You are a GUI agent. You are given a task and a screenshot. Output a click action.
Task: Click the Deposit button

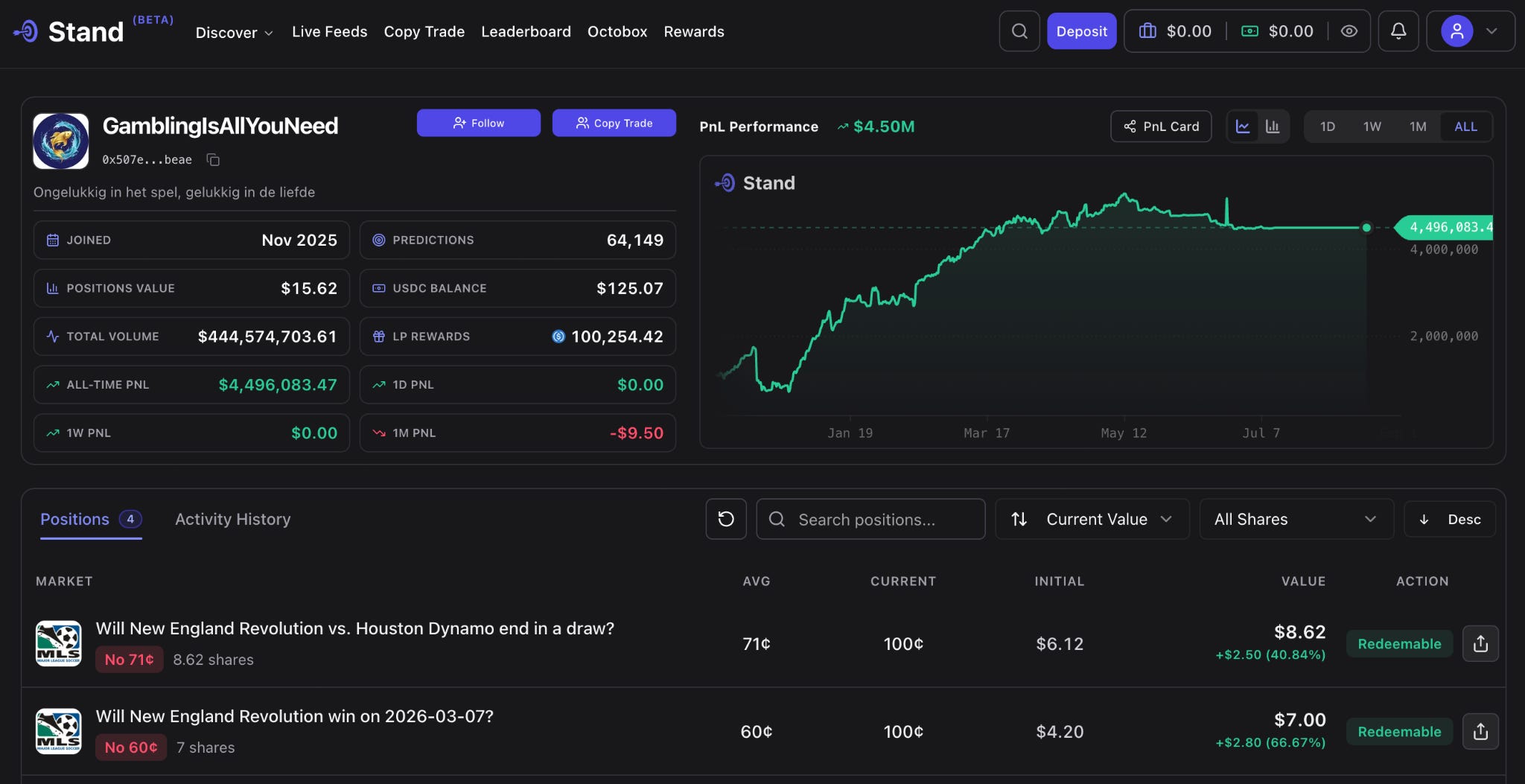tap(1082, 31)
